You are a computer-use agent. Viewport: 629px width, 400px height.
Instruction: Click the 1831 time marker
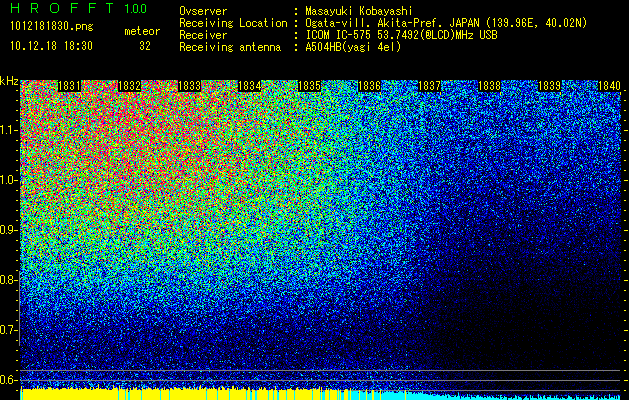pos(69,86)
